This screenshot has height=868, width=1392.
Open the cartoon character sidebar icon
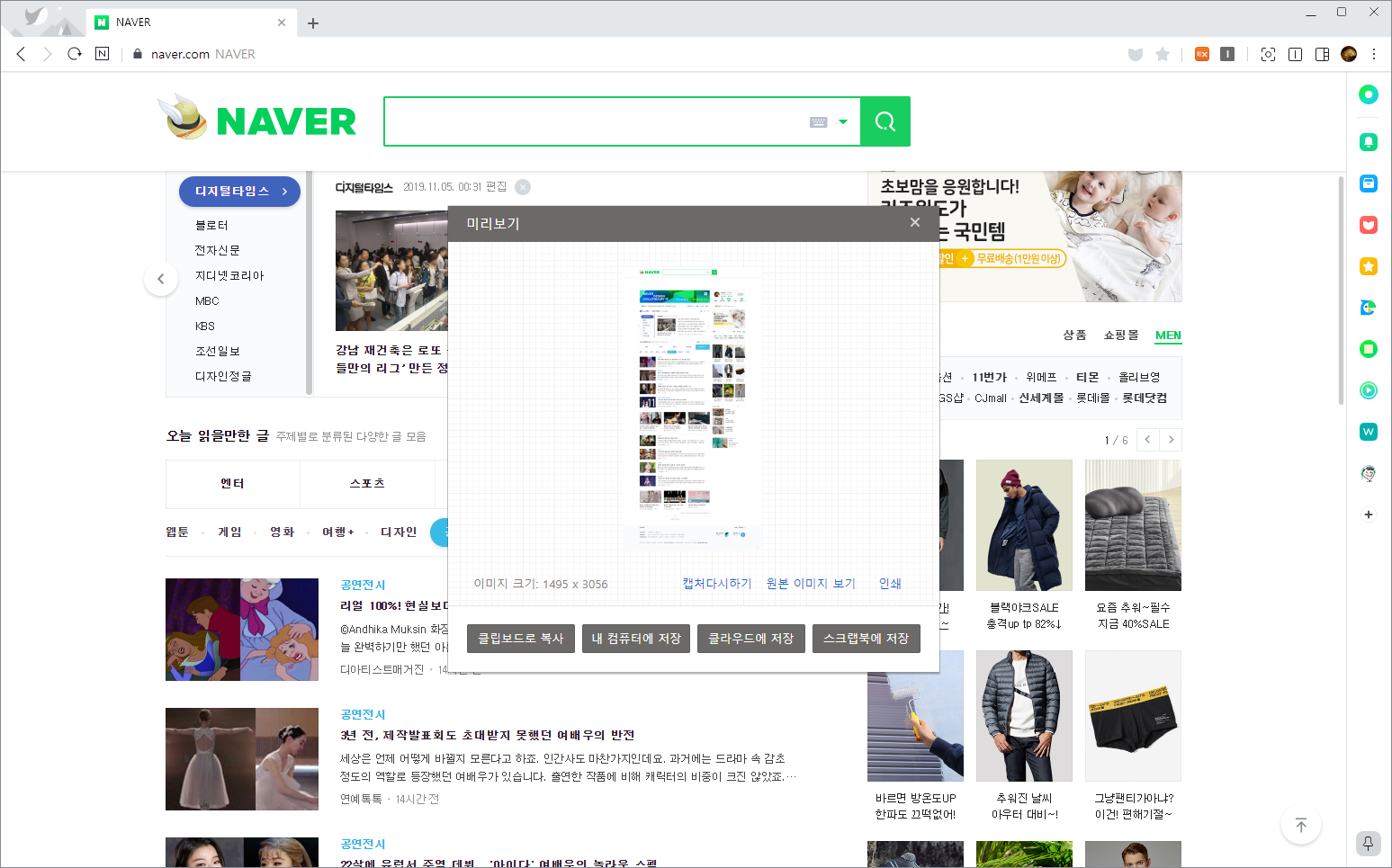1369,473
